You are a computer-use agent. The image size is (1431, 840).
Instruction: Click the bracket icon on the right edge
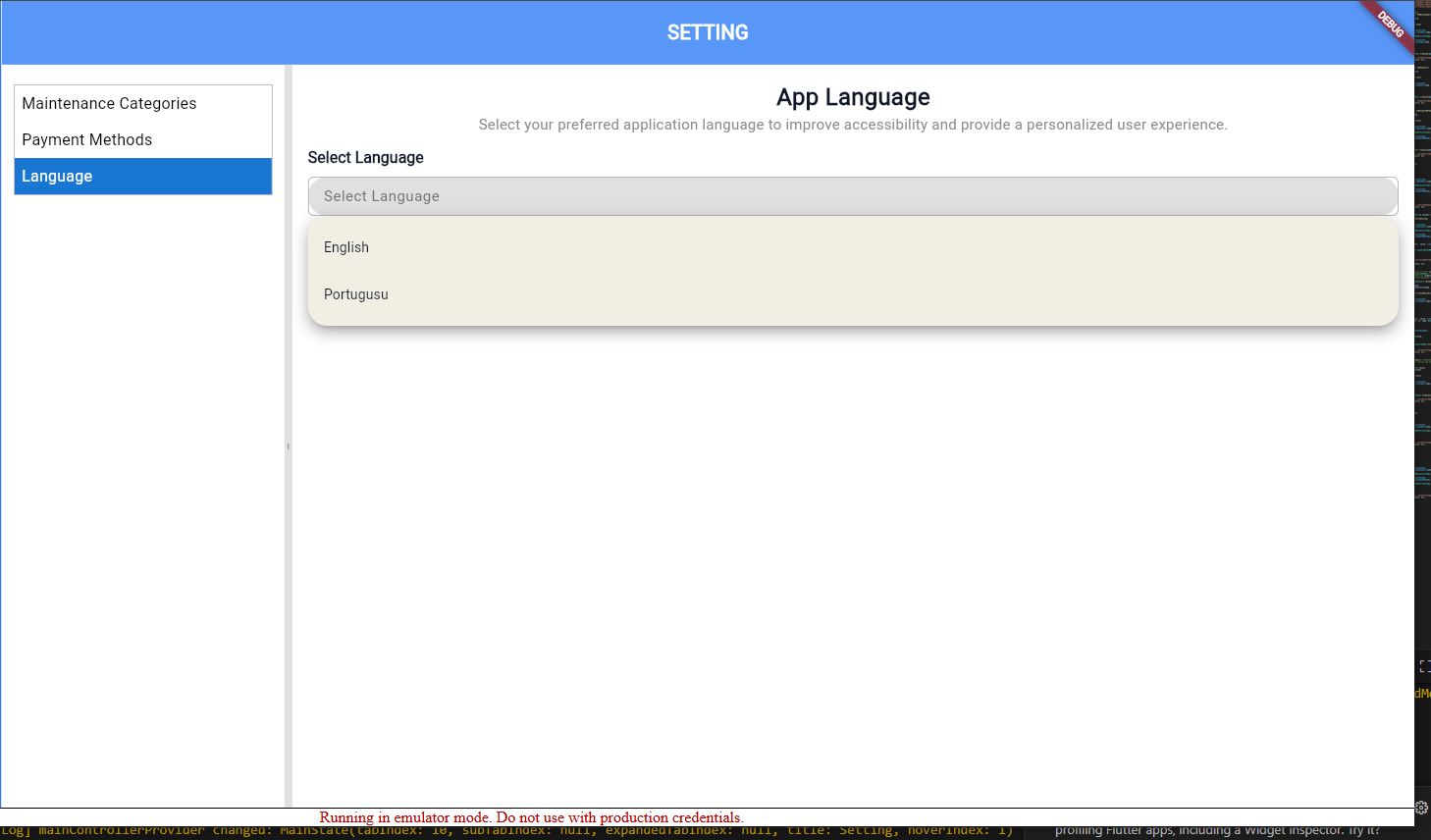tap(1424, 666)
